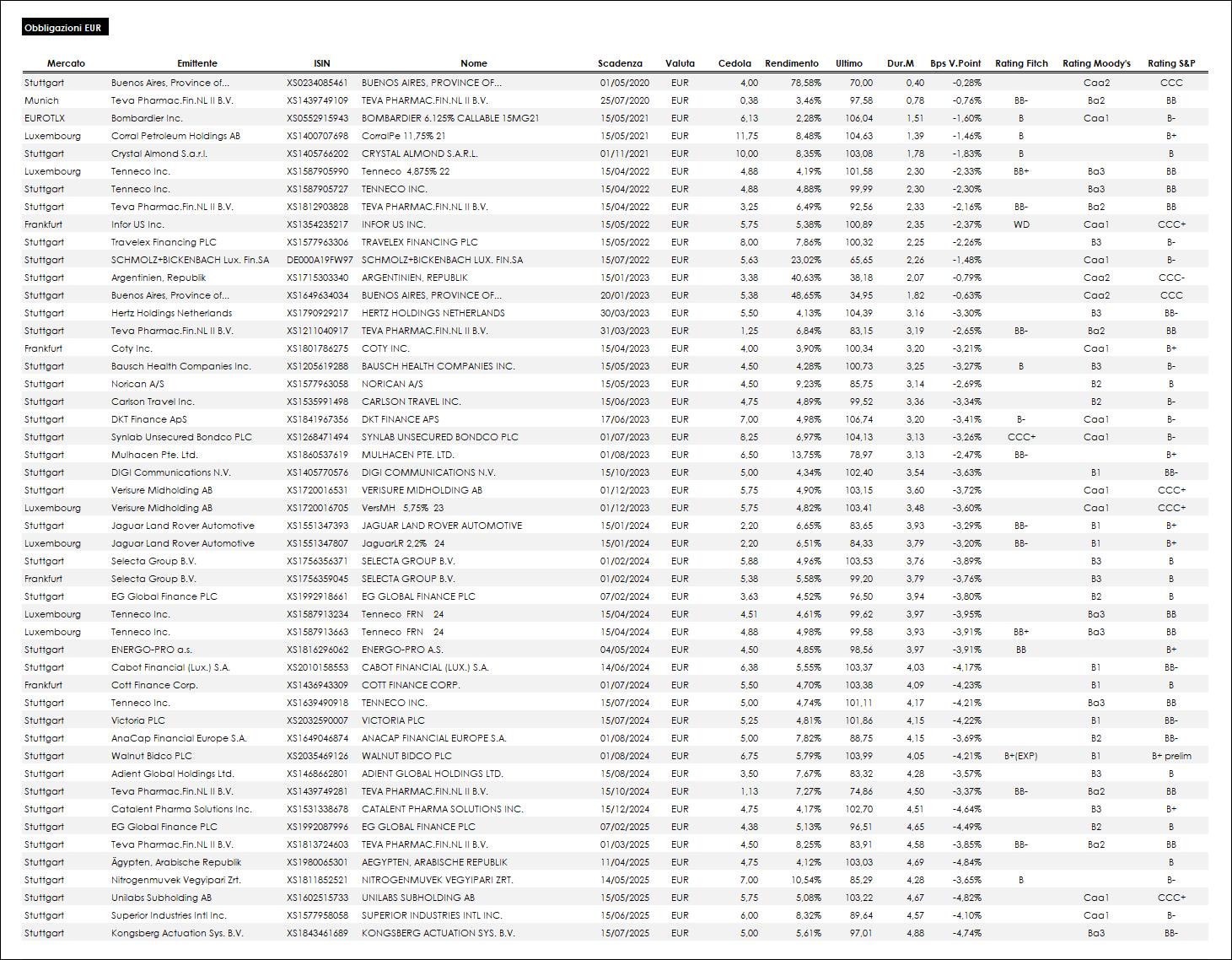Screen dimensions: 1232x960
Task: Click the yield value "48,65%"
Action: (805, 295)
